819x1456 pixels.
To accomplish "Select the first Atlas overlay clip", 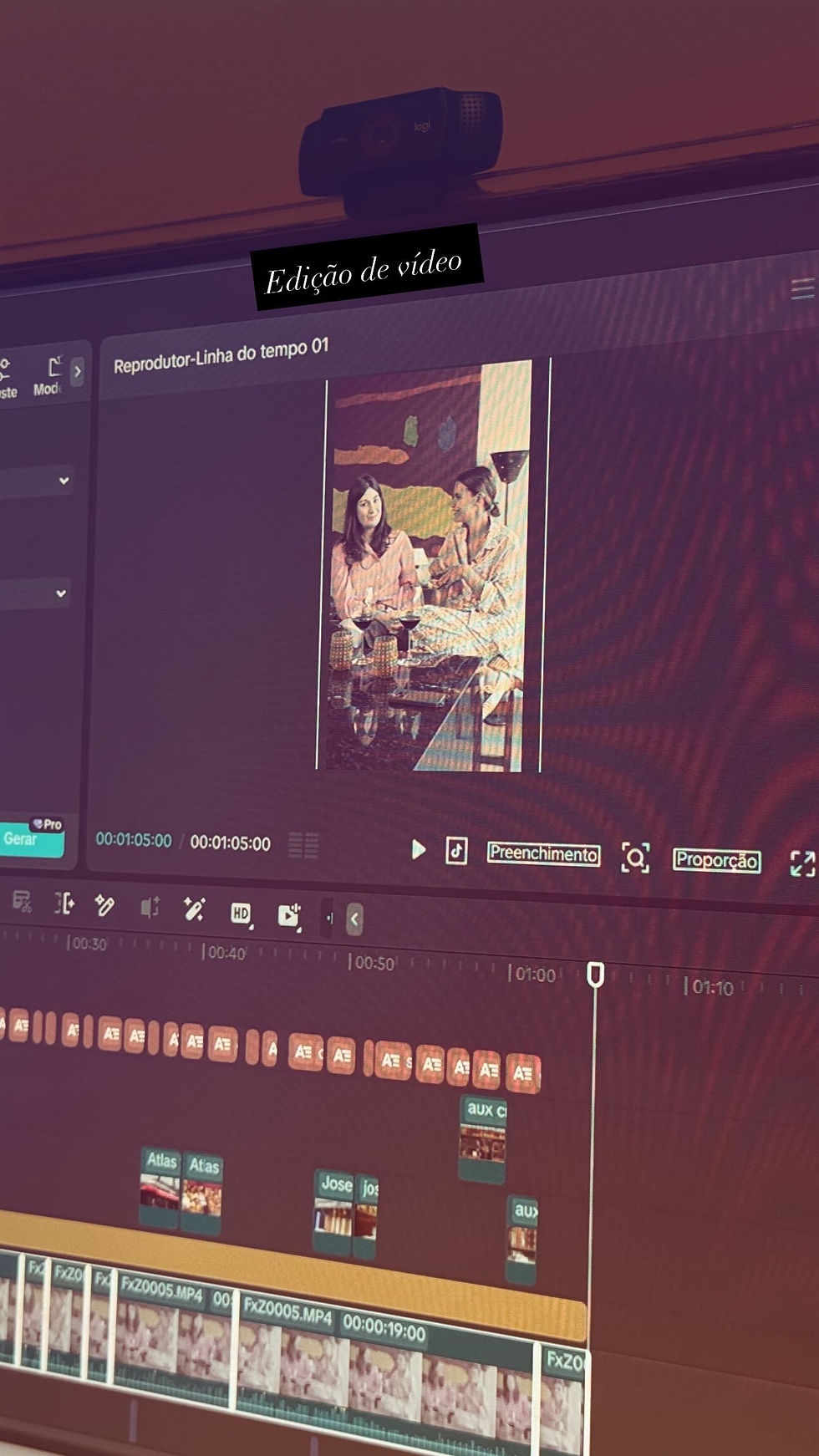I will pyautogui.click(x=160, y=1188).
